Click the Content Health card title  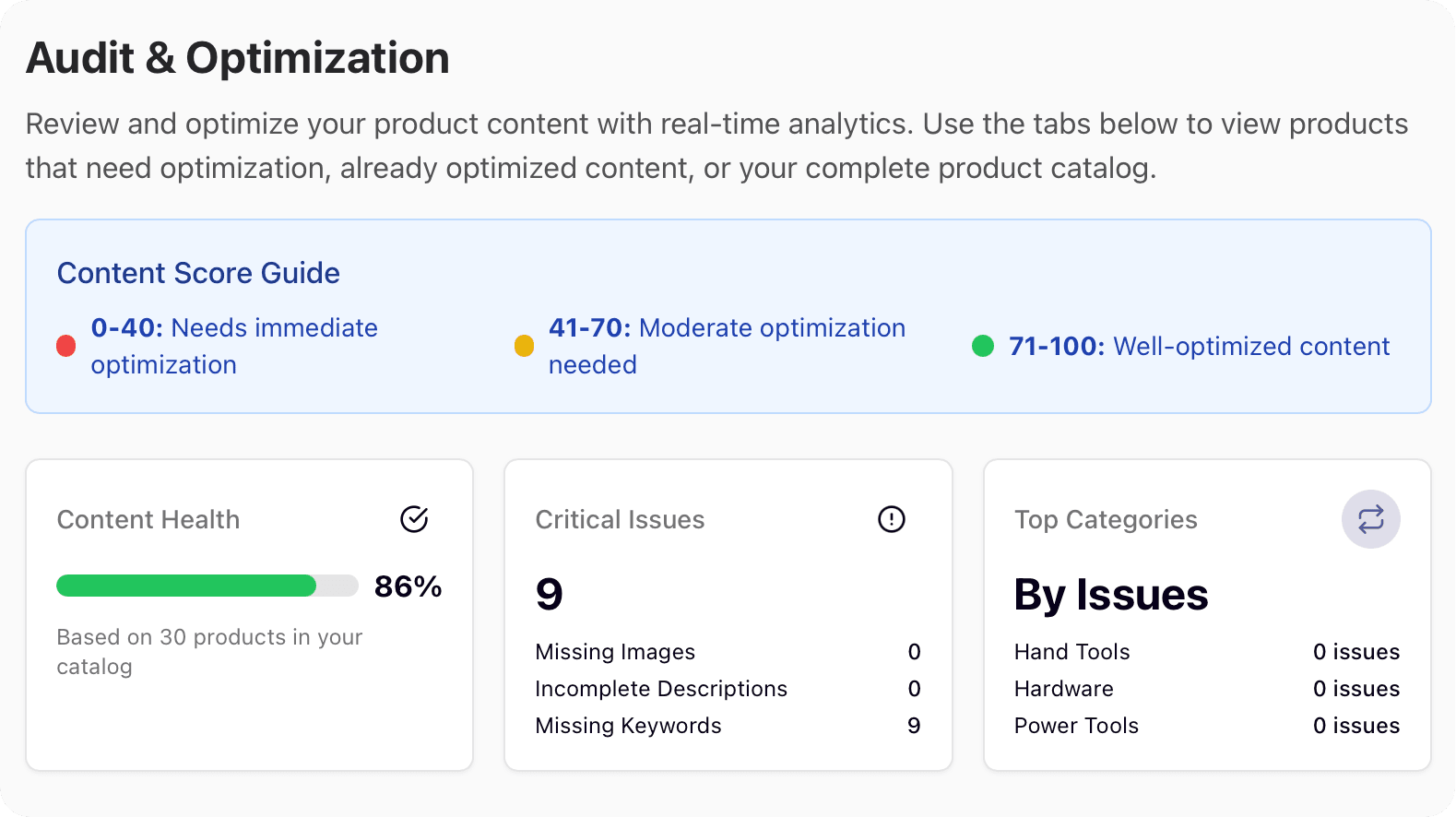click(148, 519)
